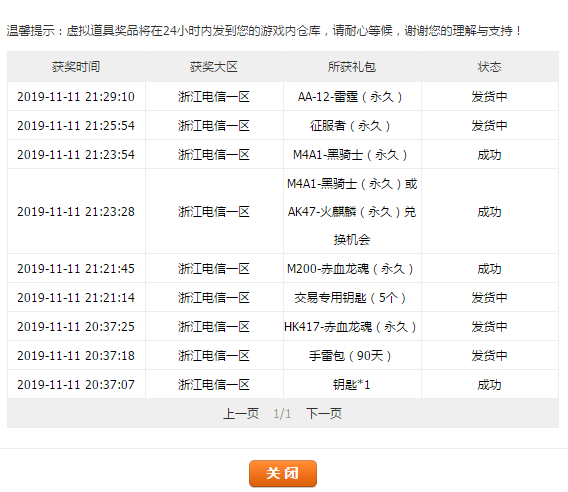Click the 获奖时间 column header

click(x=76, y=67)
